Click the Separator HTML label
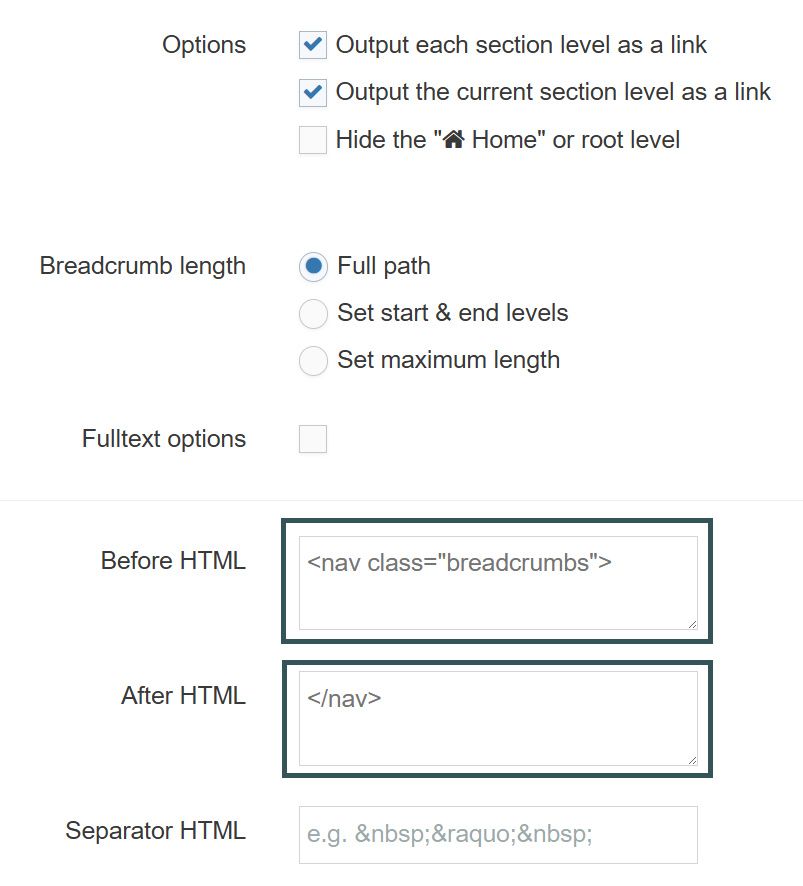The height and width of the screenshot is (886, 803). (x=155, y=830)
